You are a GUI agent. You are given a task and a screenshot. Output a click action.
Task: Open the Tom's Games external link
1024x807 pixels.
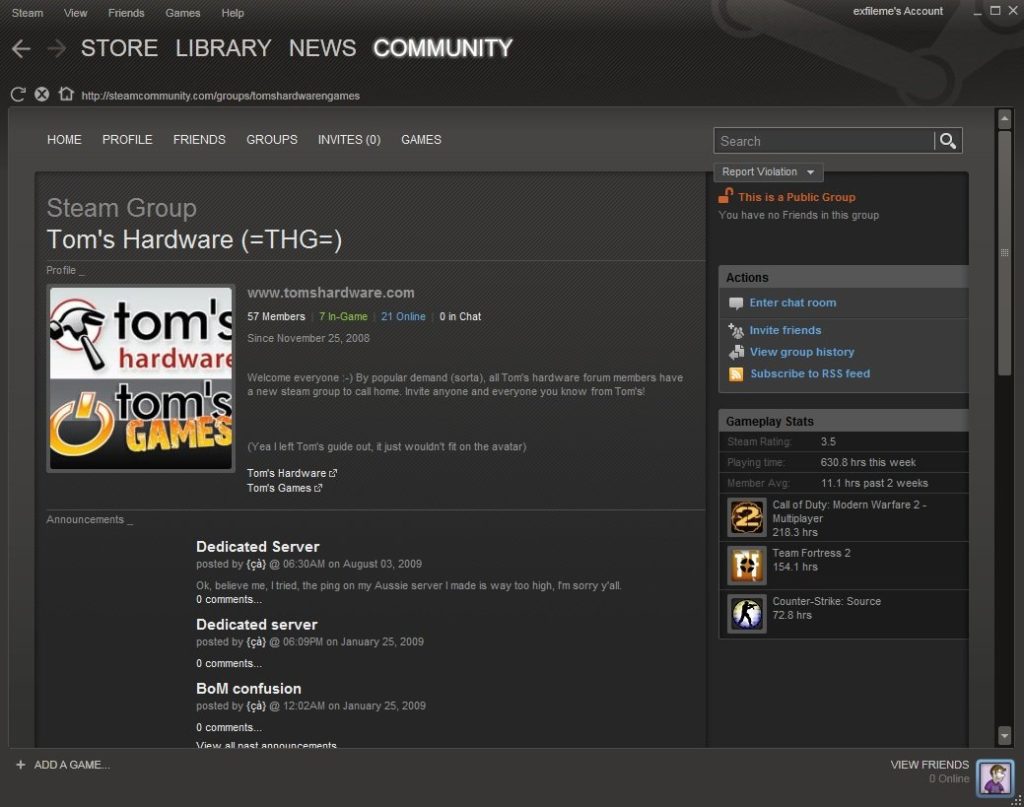(285, 488)
